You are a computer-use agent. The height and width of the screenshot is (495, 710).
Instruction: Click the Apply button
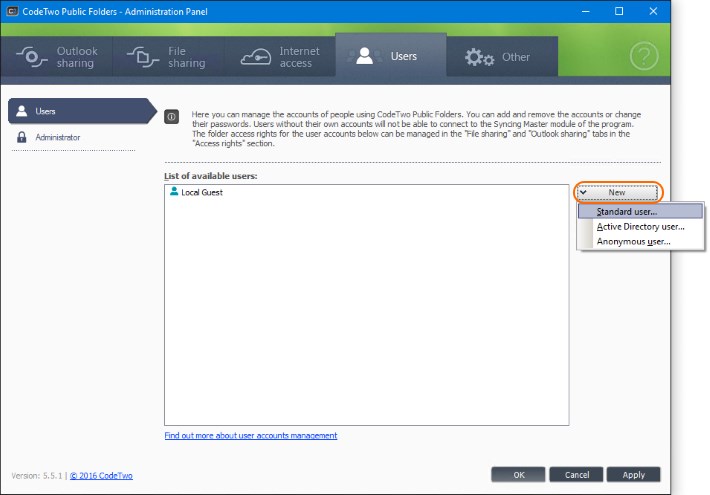point(633,475)
